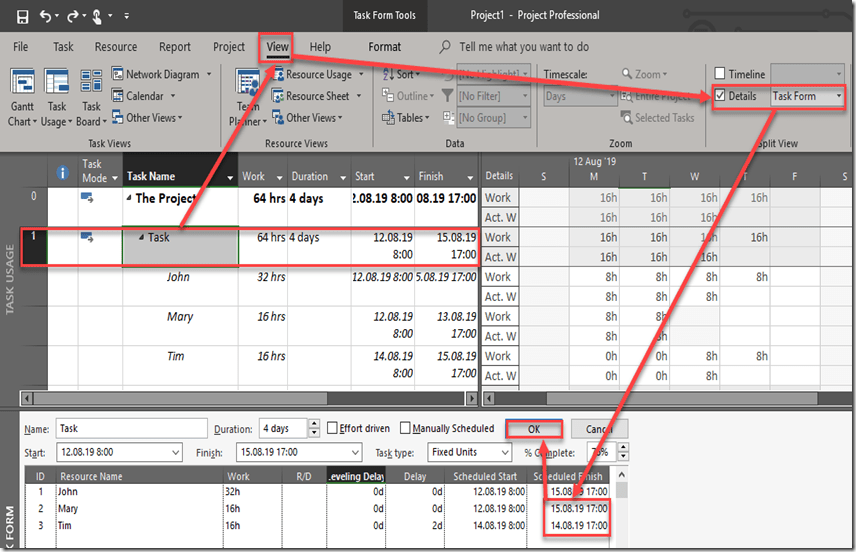Switch to the View ribbon tab
This screenshot has height=552, width=856.
point(277,47)
